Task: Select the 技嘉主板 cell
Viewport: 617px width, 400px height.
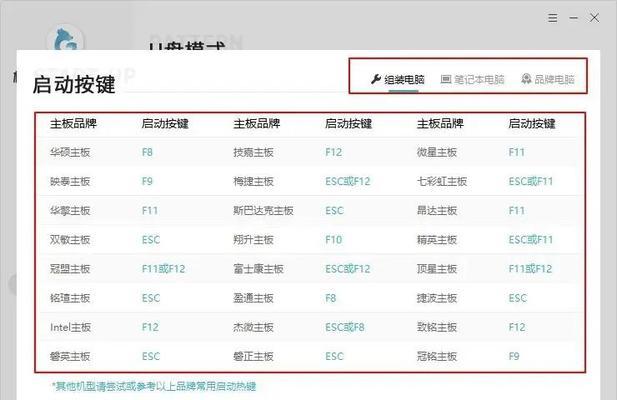Action: 253,152
